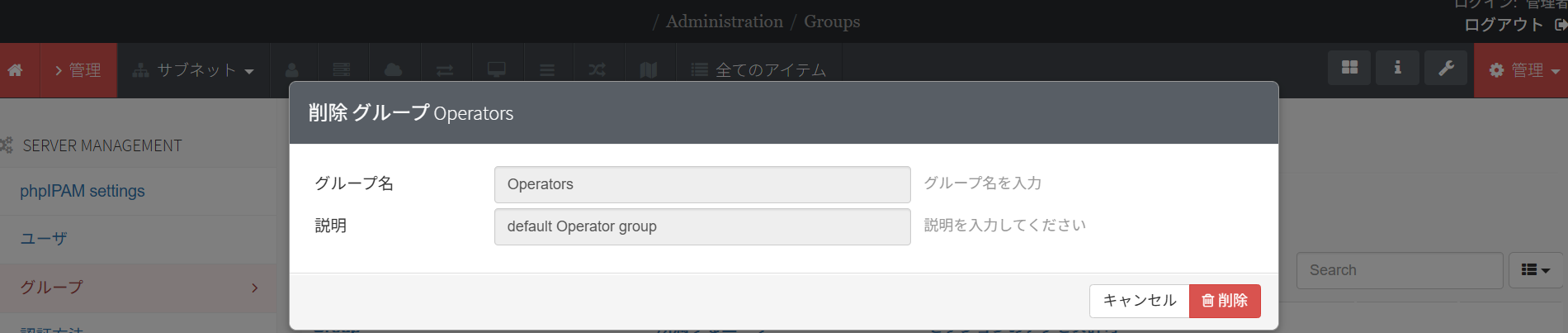This screenshot has width=1568, height=333.
Task: Expand the サブネット dropdown menu
Action: tap(192, 70)
